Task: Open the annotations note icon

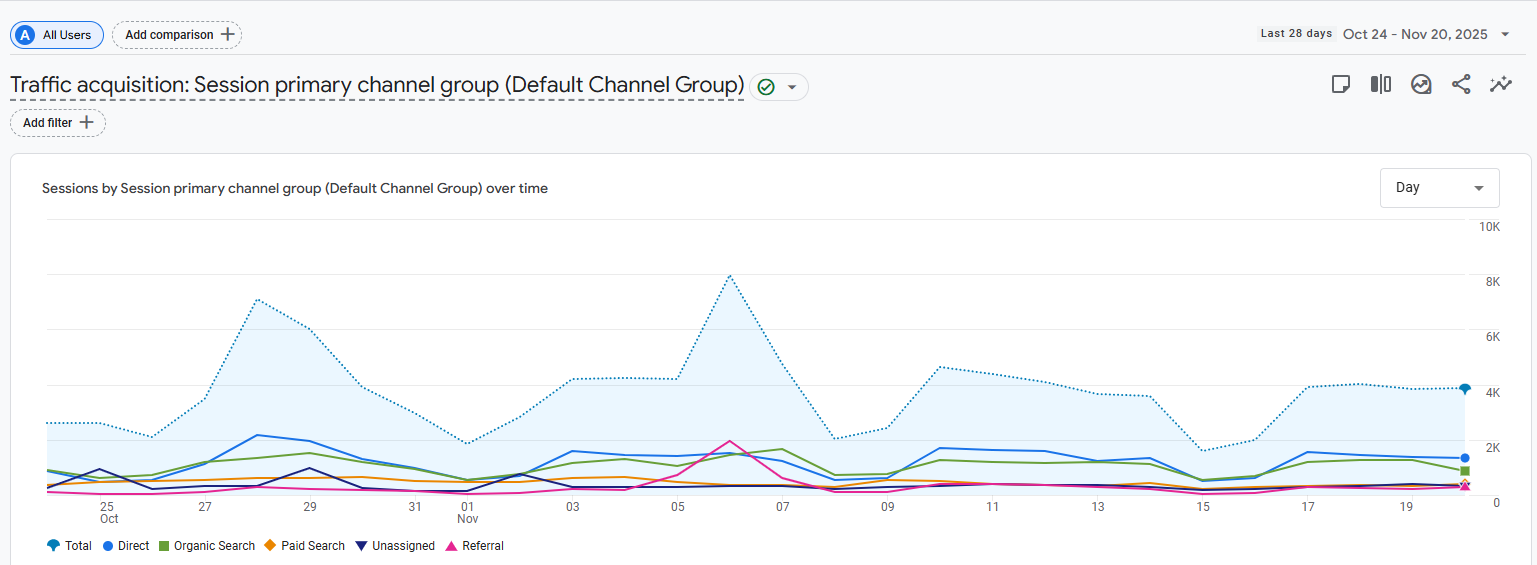Action: pos(1342,85)
